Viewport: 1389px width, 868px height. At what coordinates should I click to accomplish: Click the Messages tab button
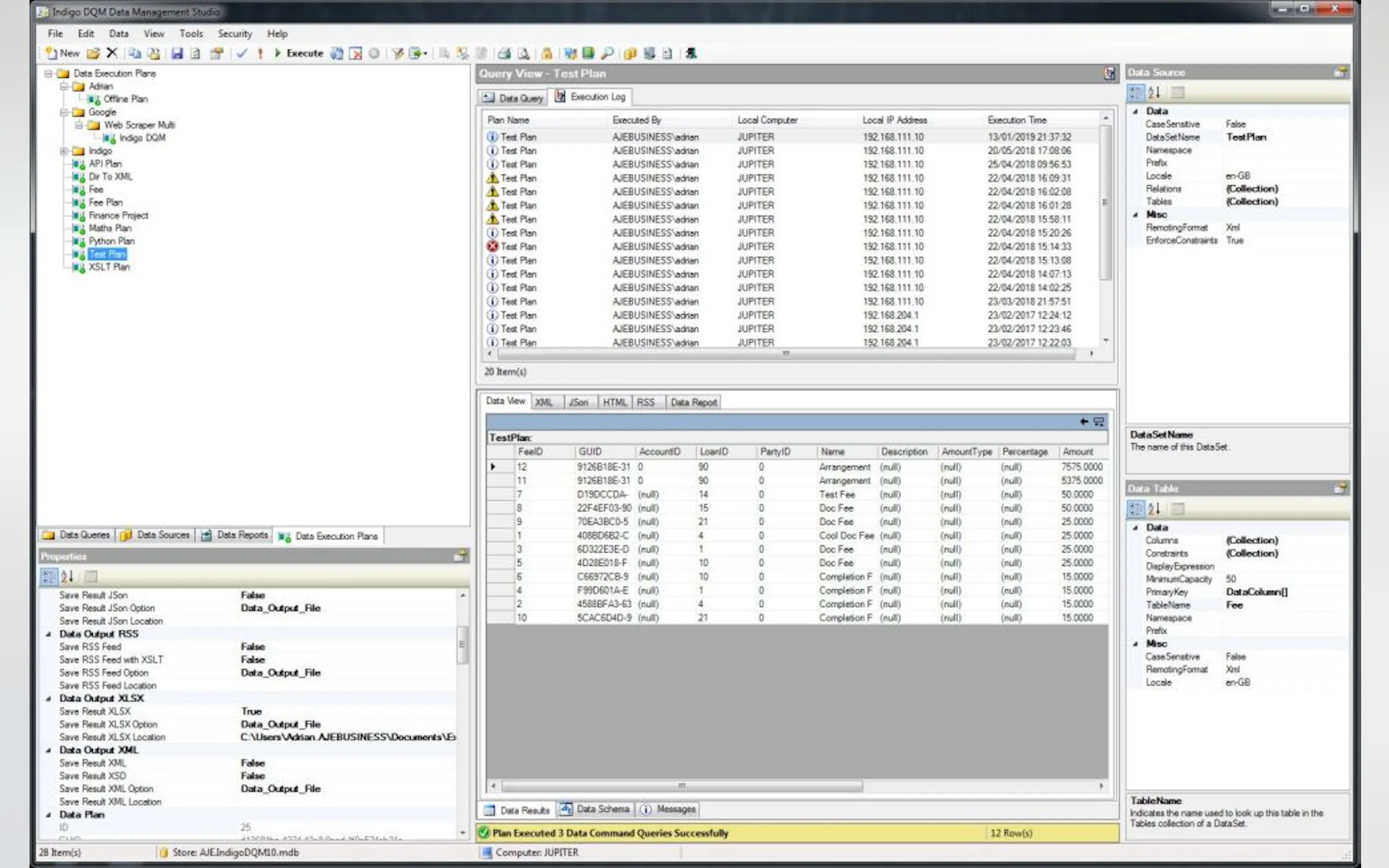tap(668, 810)
